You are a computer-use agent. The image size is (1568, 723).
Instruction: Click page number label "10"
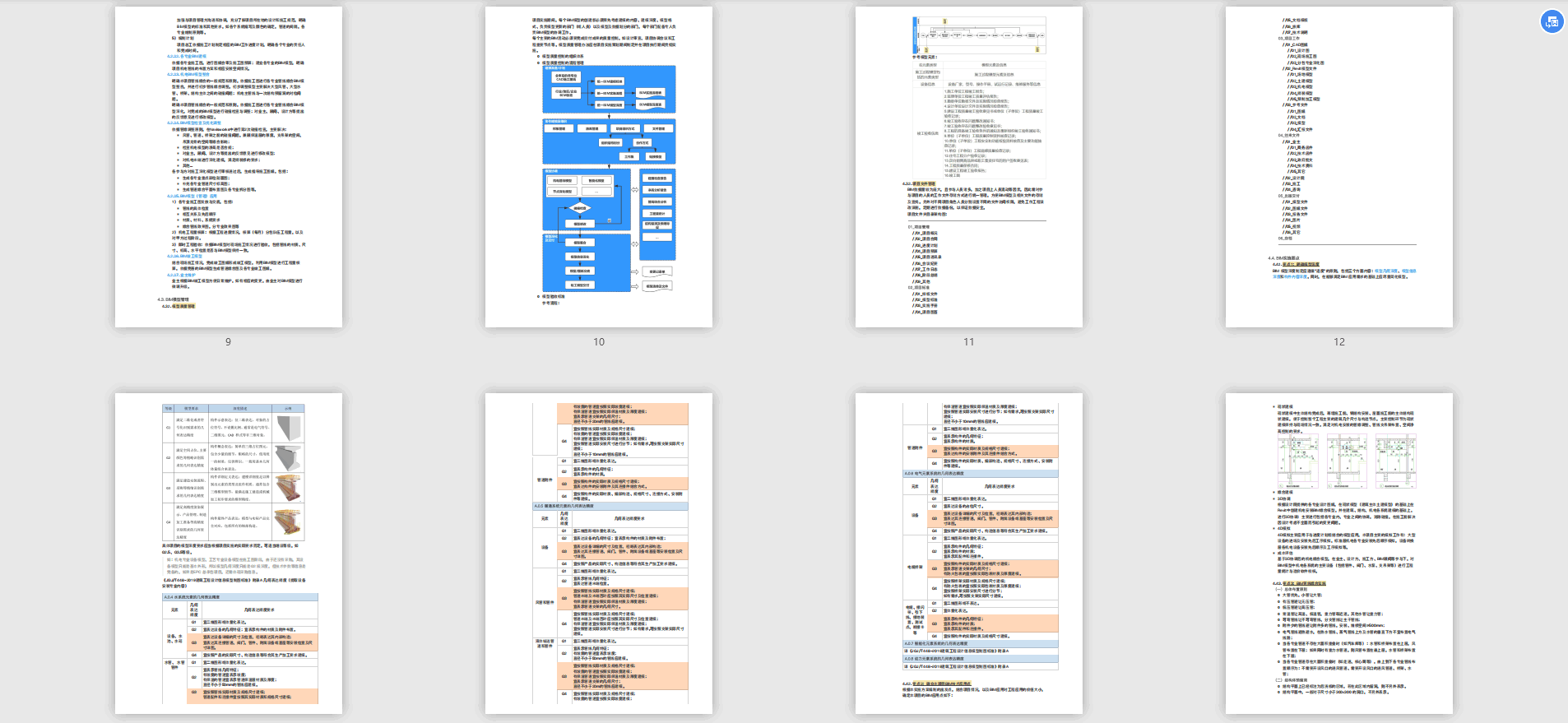point(599,341)
